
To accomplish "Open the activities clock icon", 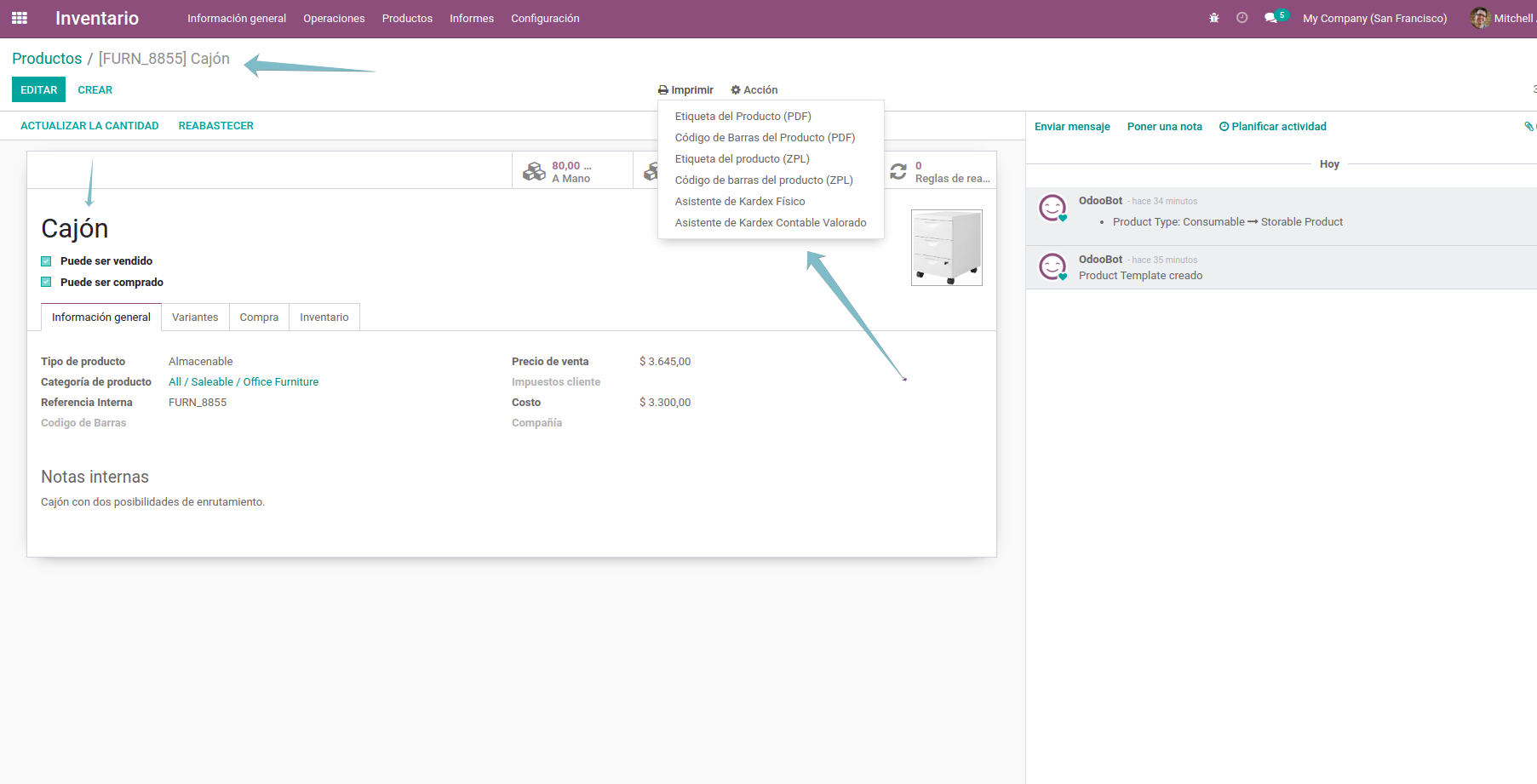I will coord(1242,18).
